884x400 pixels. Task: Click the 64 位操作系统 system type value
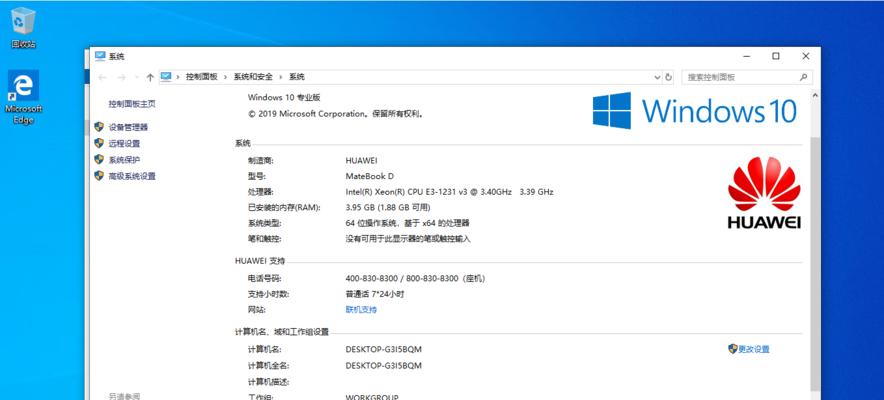(408, 224)
